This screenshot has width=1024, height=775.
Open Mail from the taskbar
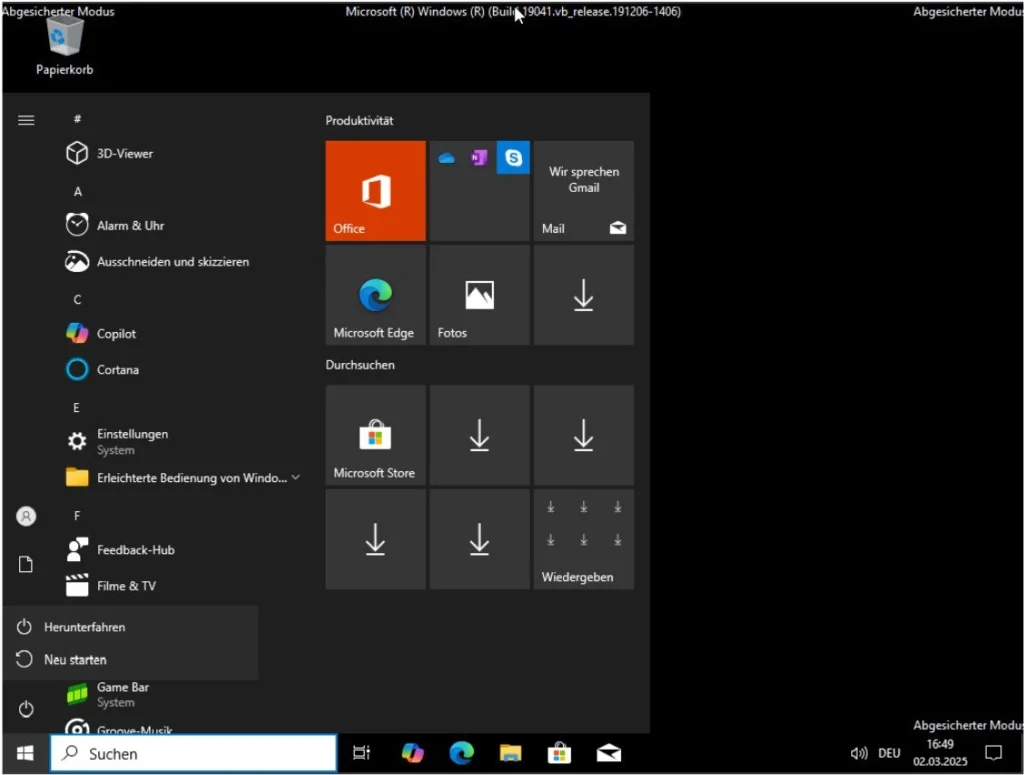coord(609,753)
